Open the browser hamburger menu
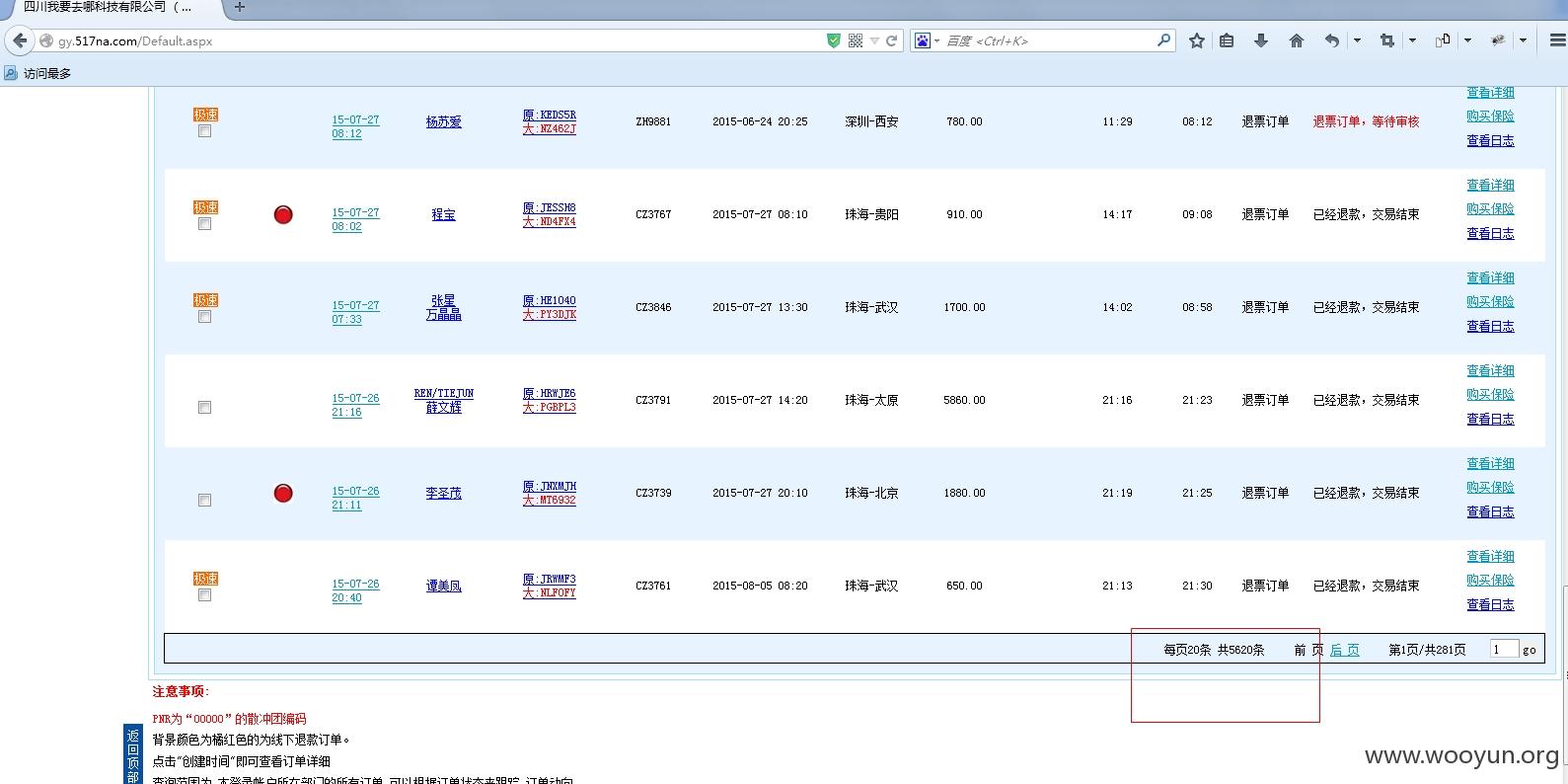Viewport: 1568px width, 784px height. [1558, 40]
